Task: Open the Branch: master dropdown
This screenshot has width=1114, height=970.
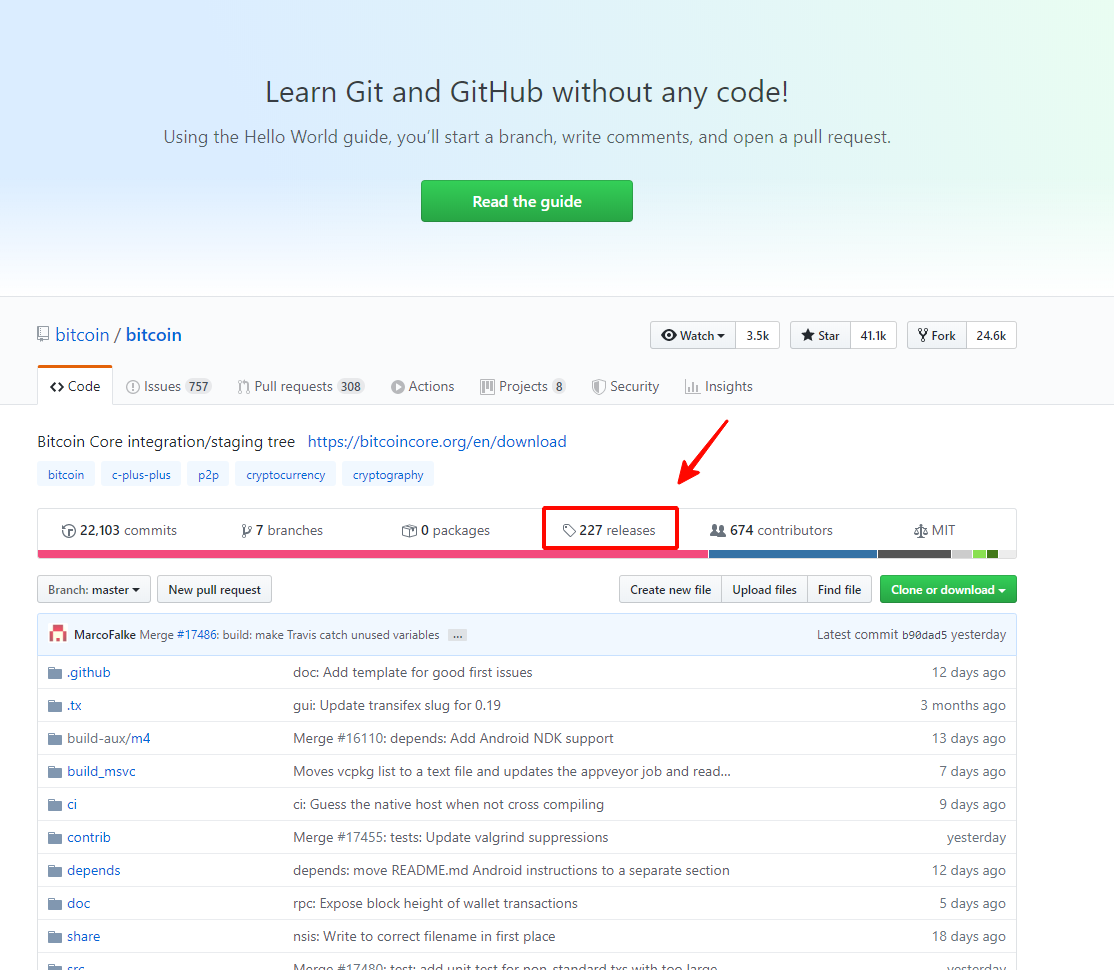Action: tap(94, 590)
